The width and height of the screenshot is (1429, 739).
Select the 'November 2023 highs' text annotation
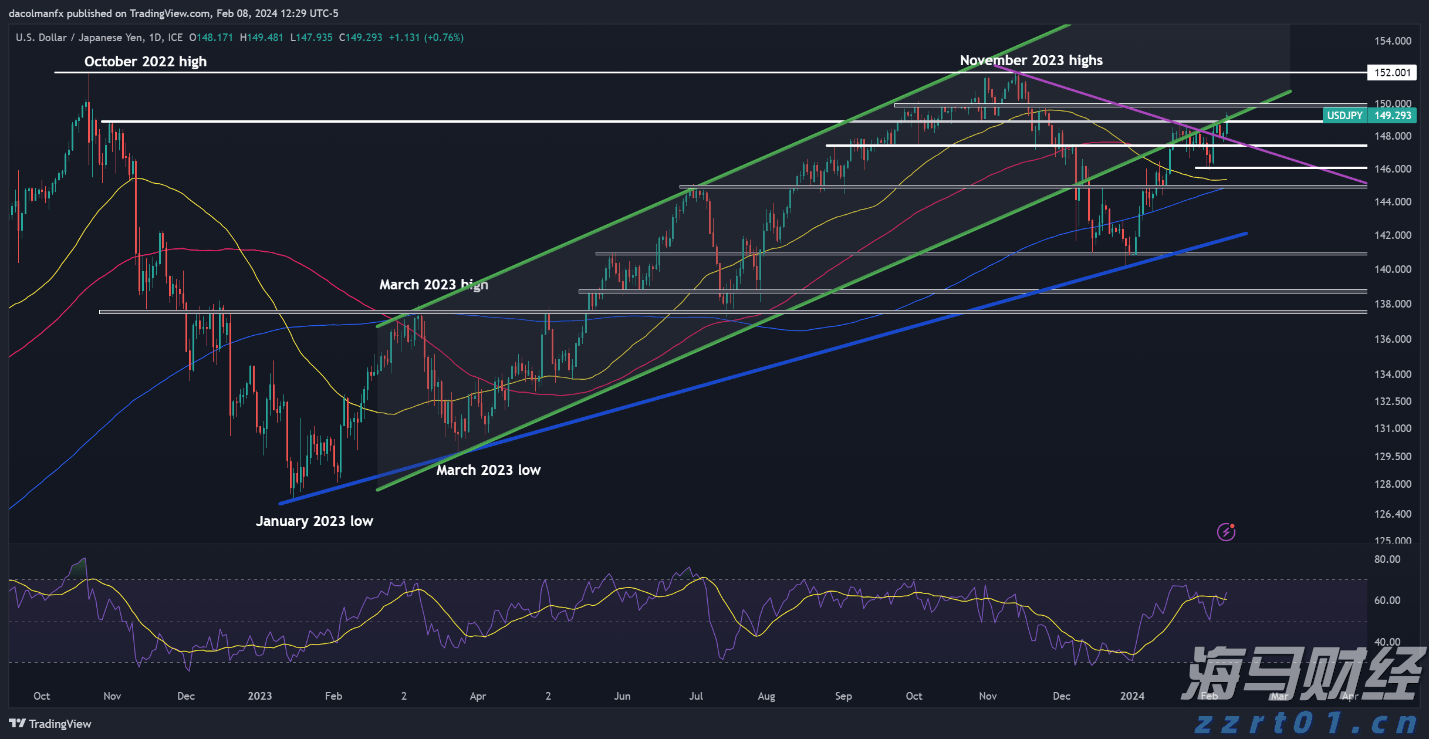1031,60
